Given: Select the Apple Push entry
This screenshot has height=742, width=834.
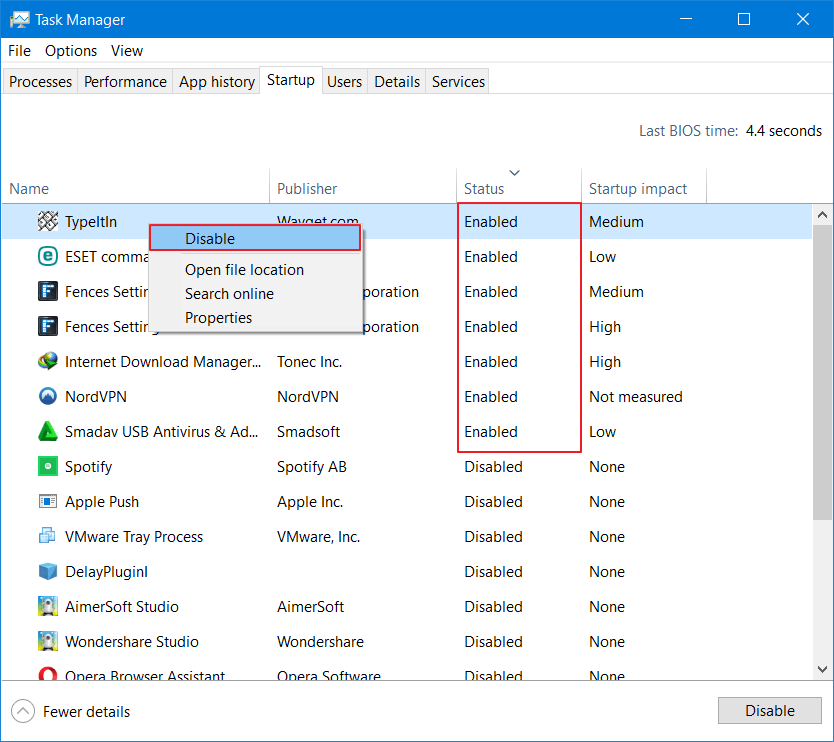Looking at the screenshot, I should (407, 502).
